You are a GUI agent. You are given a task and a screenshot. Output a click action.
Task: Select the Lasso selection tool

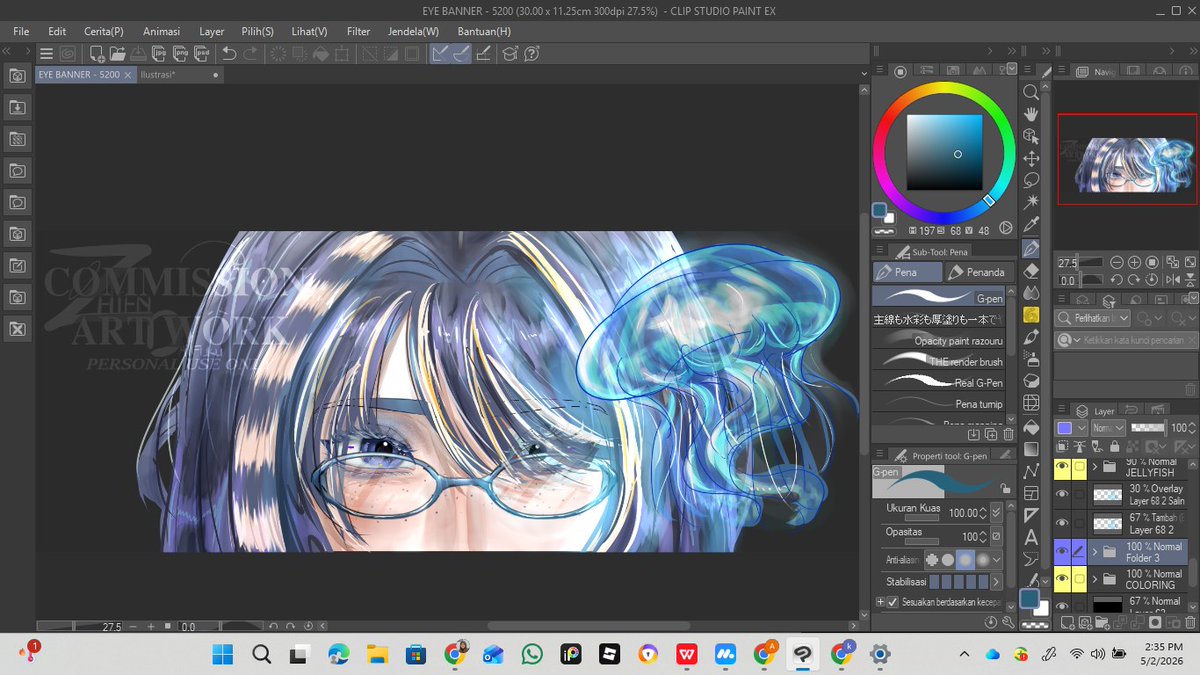1031,180
